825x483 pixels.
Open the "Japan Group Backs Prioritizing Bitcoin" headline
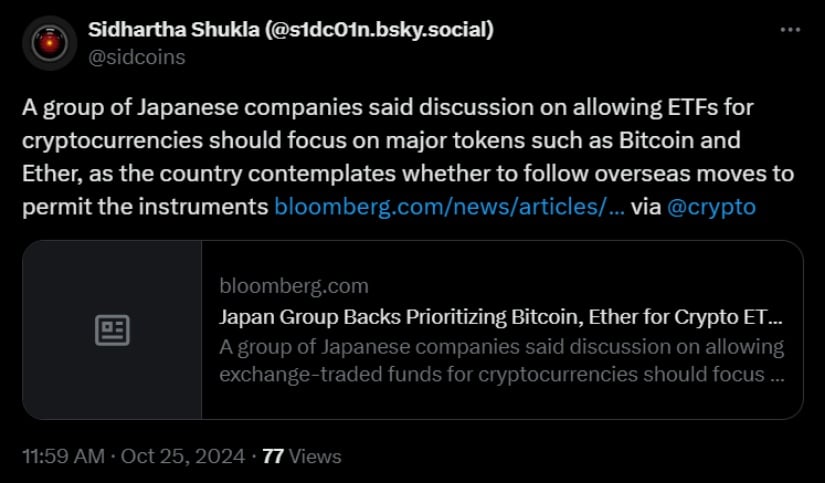point(500,317)
